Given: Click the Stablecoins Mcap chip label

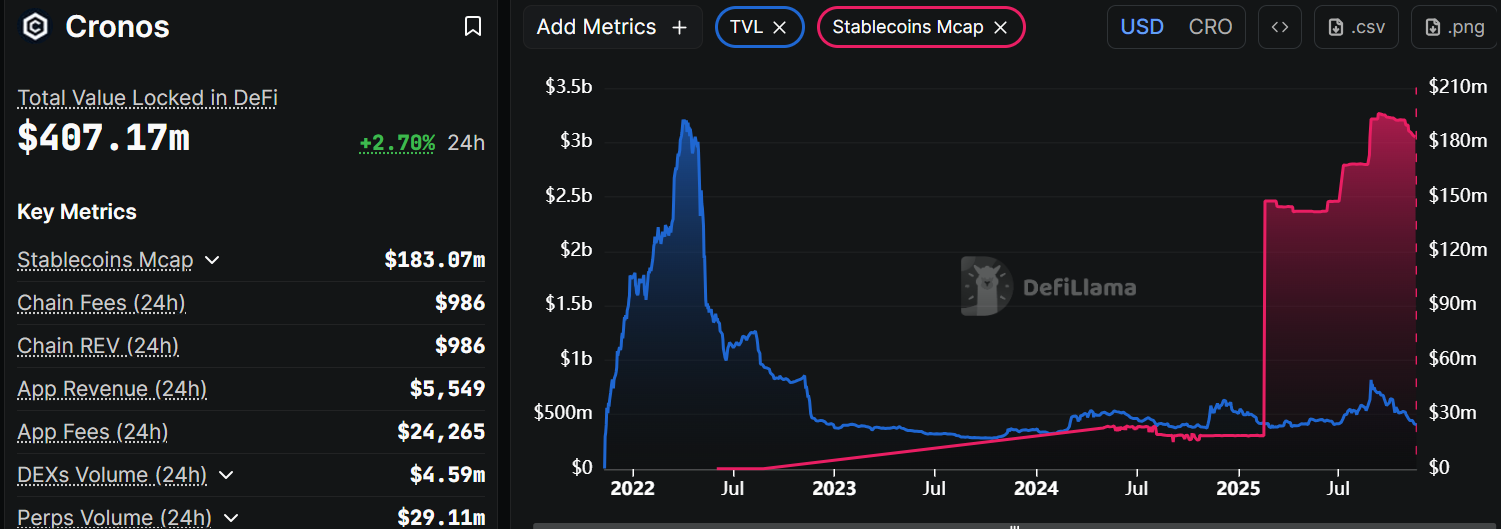Looking at the screenshot, I should (907, 27).
